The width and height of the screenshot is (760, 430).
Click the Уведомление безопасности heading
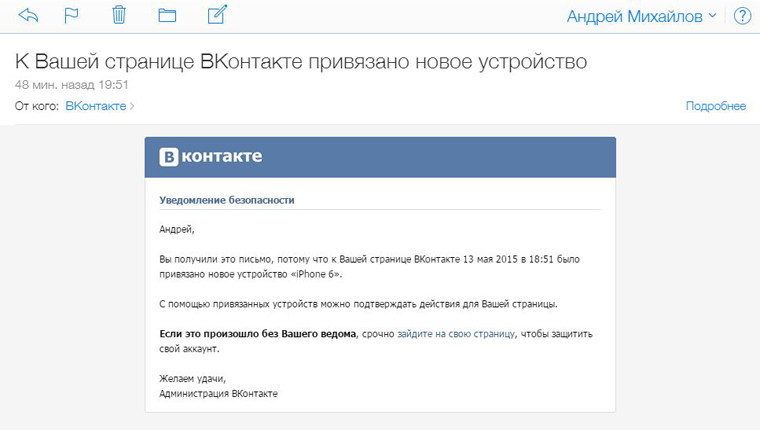pyautogui.click(x=227, y=200)
